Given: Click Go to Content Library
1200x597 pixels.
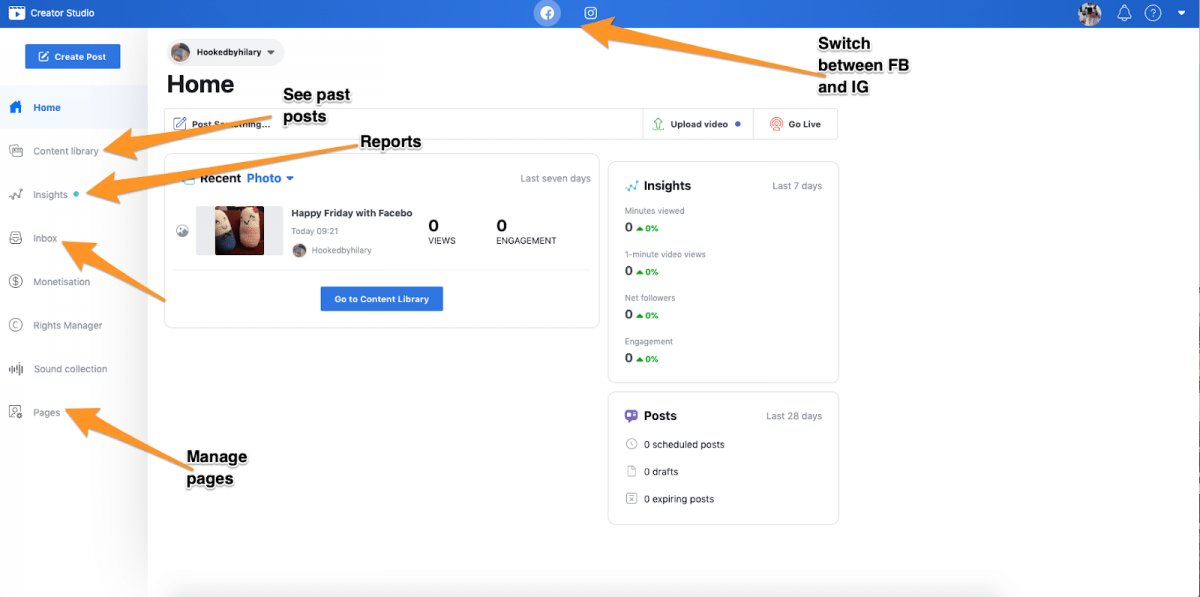Looking at the screenshot, I should pyautogui.click(x=381, y=298).
